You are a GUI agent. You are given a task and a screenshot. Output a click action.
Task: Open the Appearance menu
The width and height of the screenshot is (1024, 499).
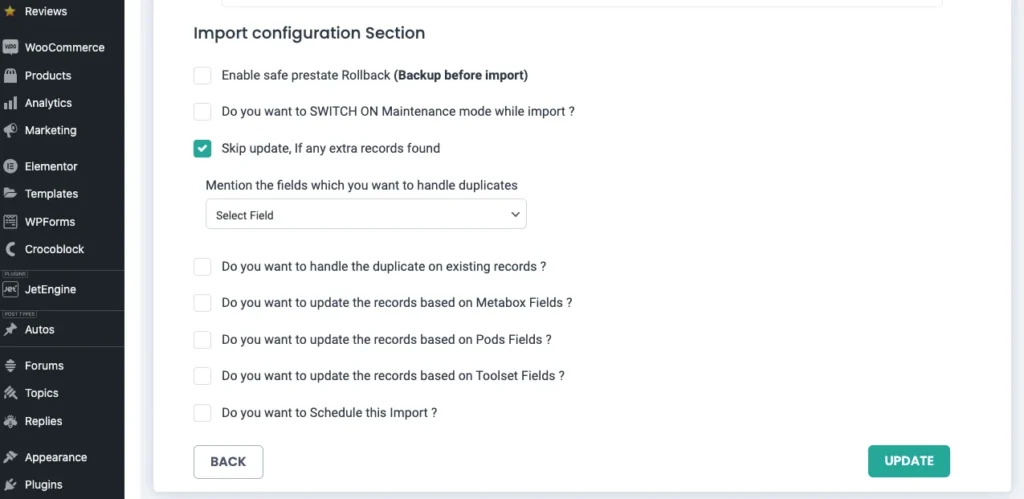pyautogui.click(x=55, y=457)
